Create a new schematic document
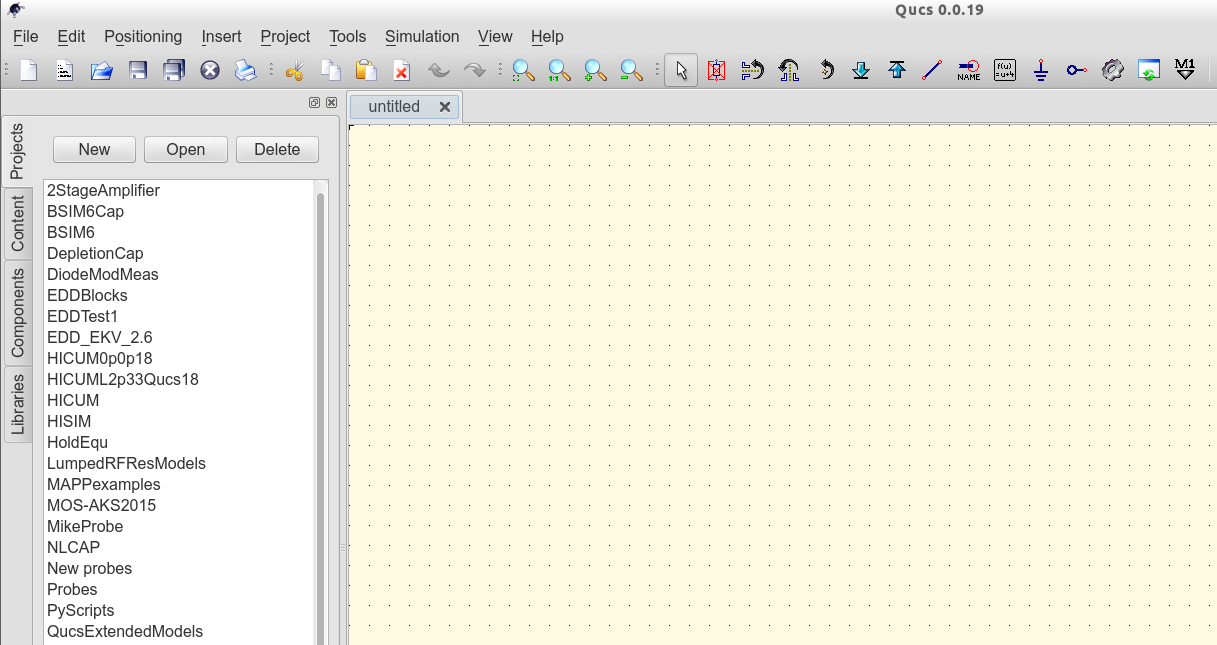 pyautogui.click(x=29, y=70)
